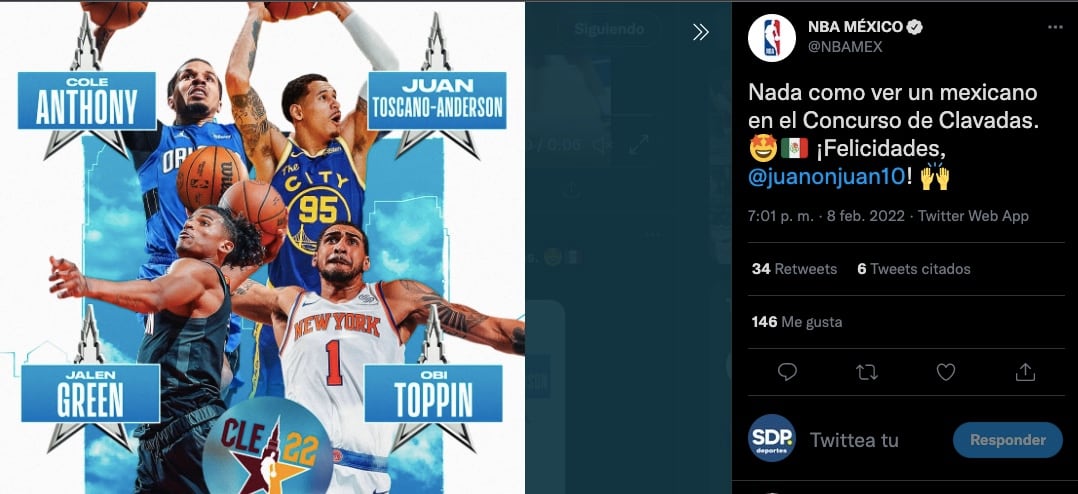
Task: Open the tweet more options menu
Action: coord(1055,27)
